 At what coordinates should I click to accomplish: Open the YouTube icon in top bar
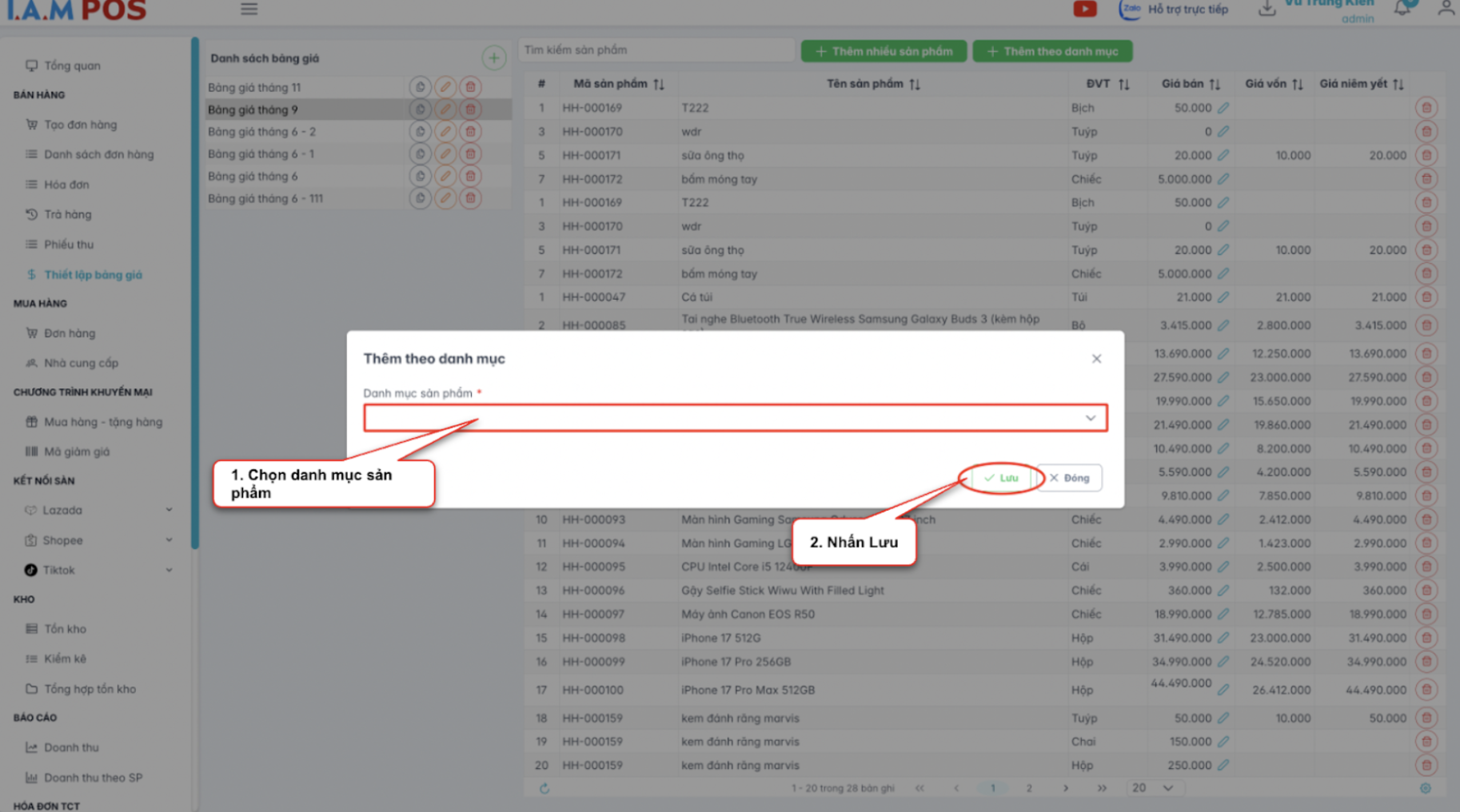tap(1084, 9)
